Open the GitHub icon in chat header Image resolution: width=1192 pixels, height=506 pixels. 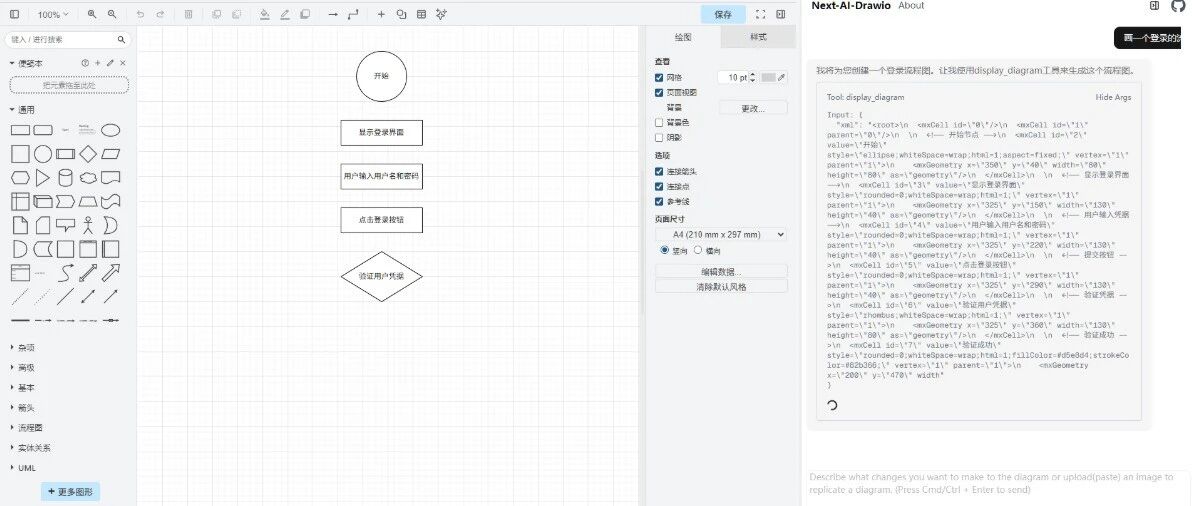point(1178,5)
